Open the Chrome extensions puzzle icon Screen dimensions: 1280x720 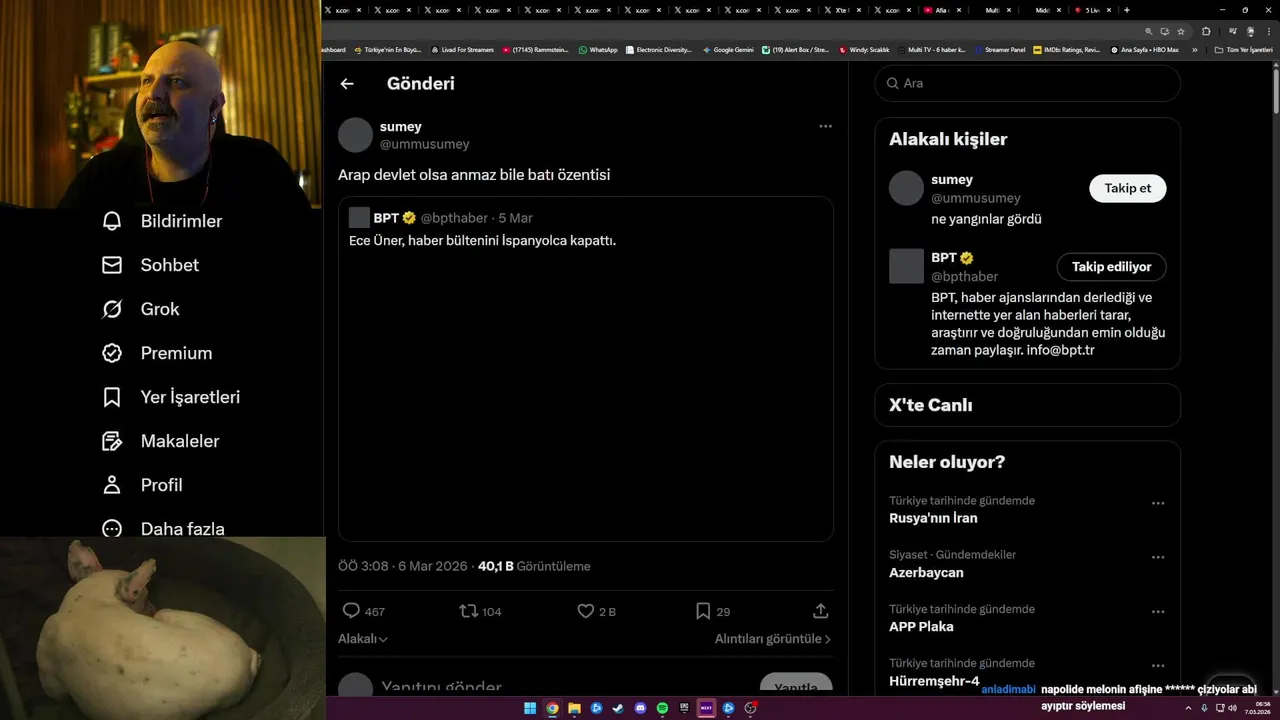1206,31
